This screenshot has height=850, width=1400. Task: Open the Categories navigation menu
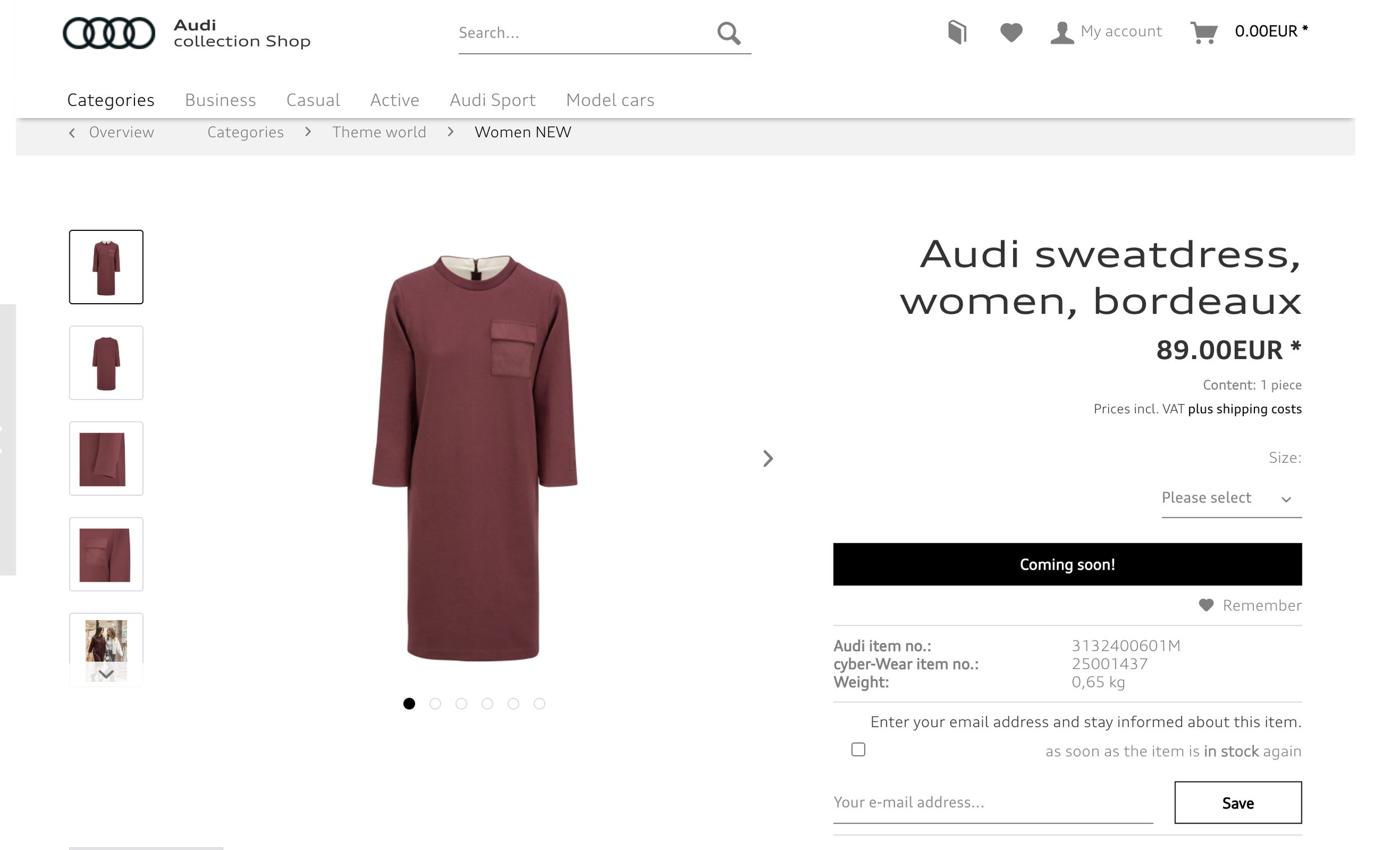(111, 100)
